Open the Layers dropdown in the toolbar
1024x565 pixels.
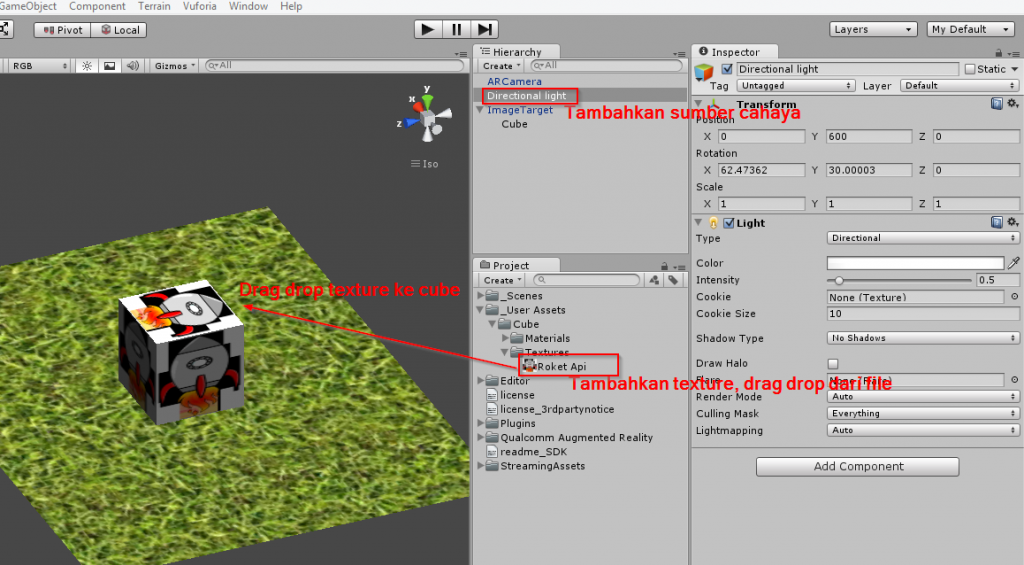coord(873,30)
